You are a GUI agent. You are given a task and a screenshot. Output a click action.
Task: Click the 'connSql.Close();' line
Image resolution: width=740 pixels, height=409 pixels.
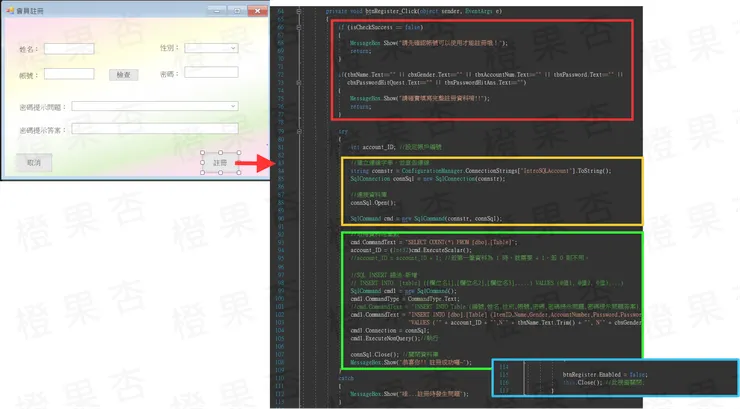pyautogui.click(x=394, y=354)
